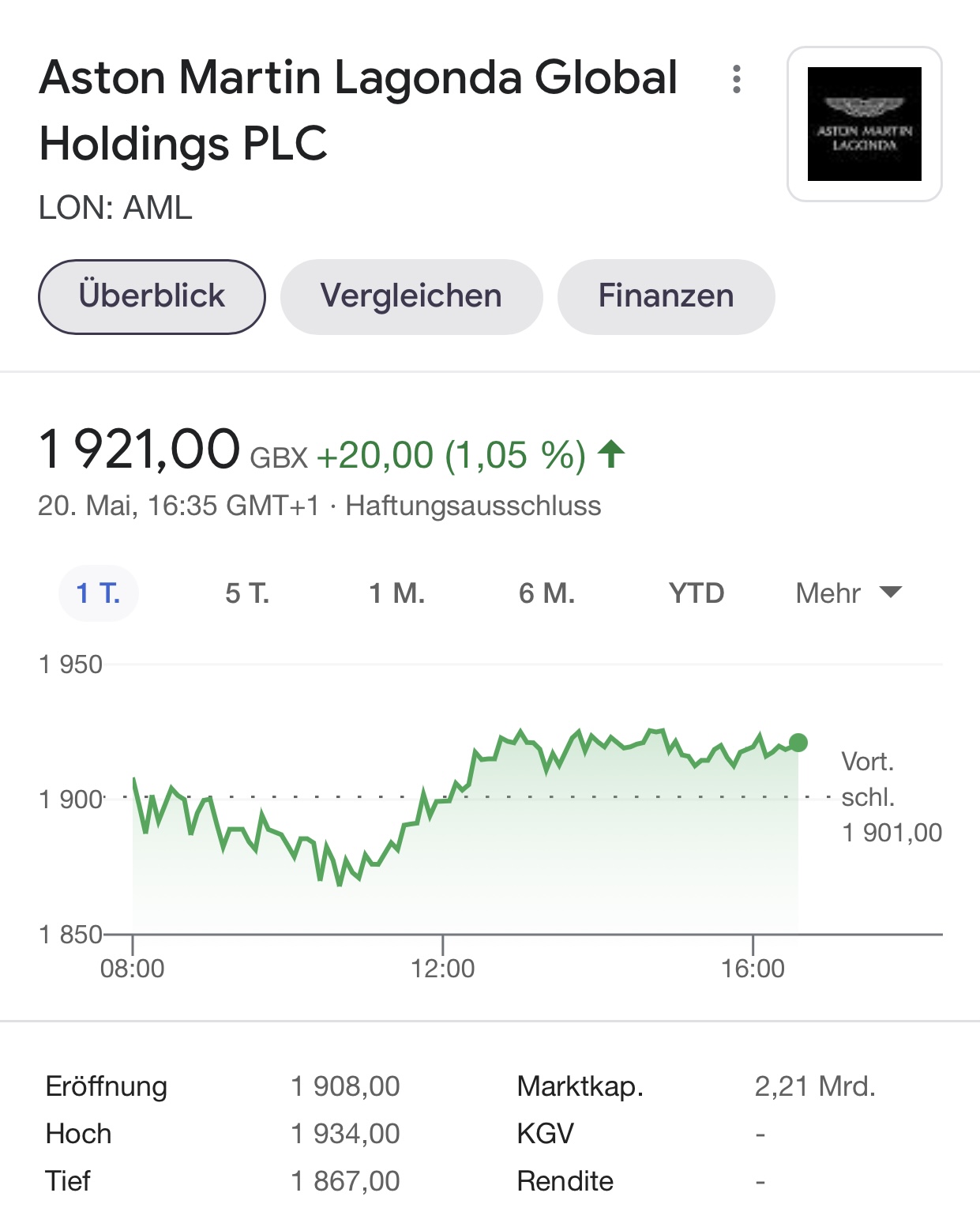
Task: Choose the YTD chart range
Action: coord(696,593)
